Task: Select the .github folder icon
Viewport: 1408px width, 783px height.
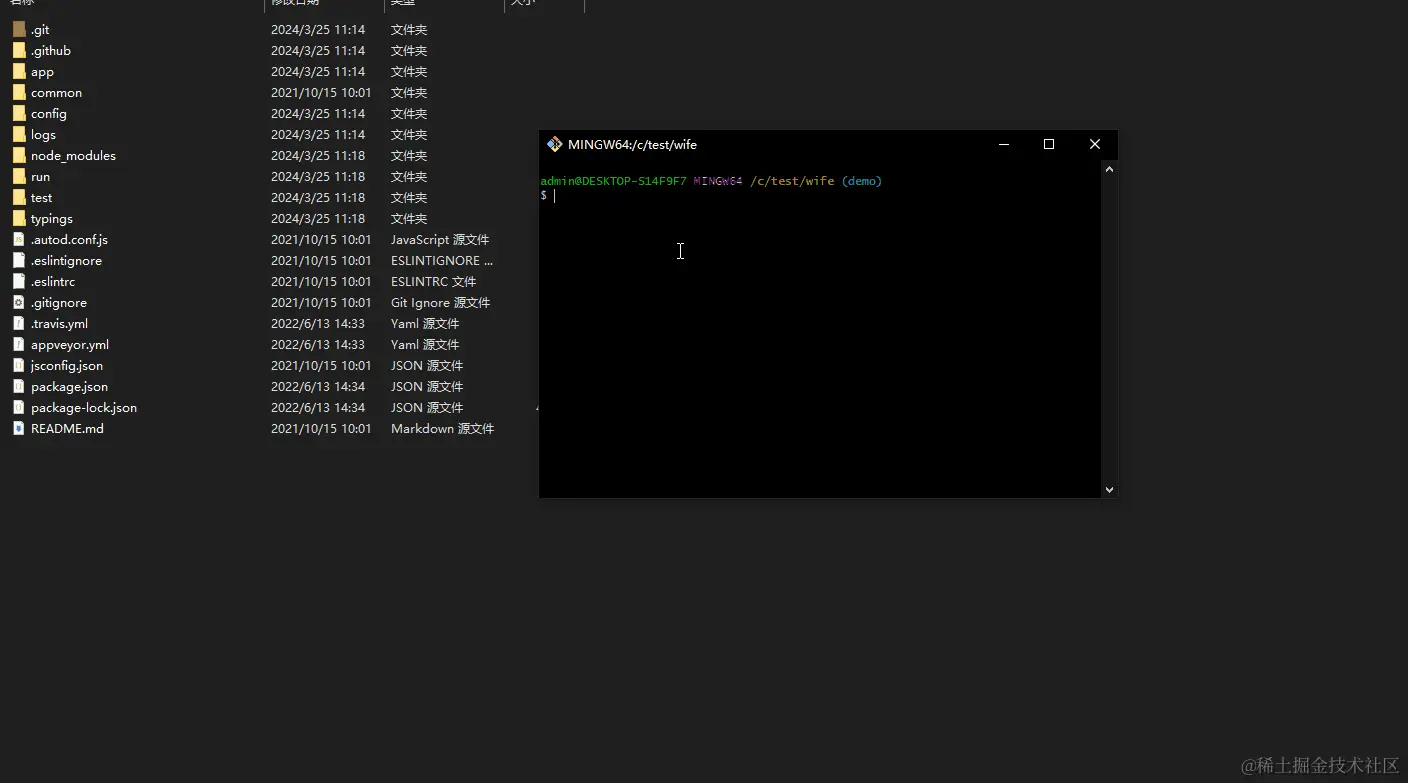Action: (x=19, y=51)
